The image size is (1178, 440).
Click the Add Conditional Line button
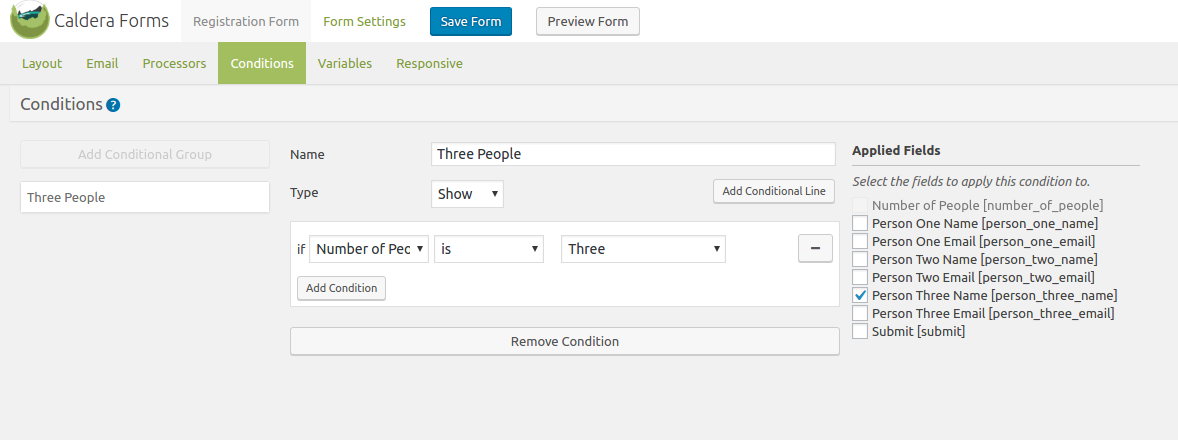point(774,191)
